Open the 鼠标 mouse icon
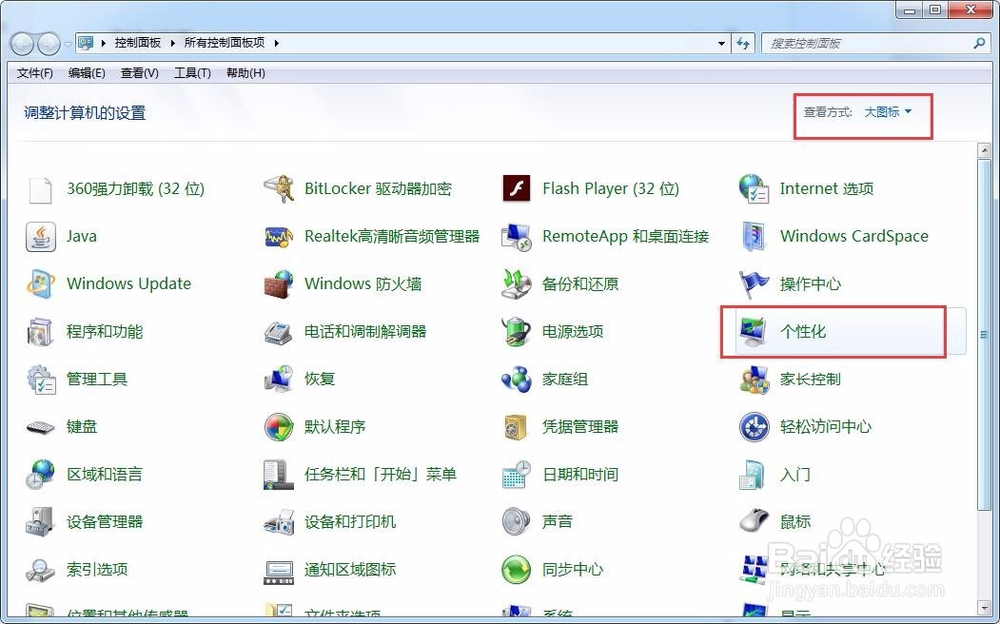 pos(754,521)
